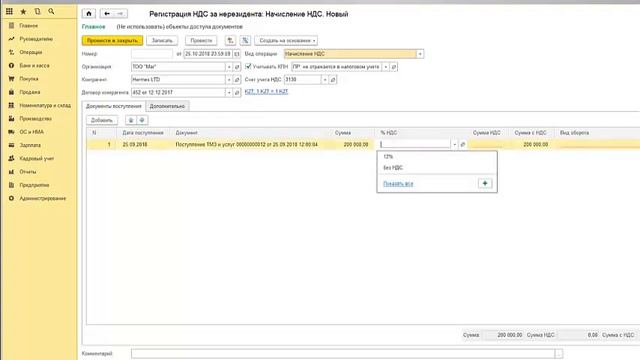Click Главное navigation link under title
The width and height of the screenshot is (640, 360).
[93, 27]
